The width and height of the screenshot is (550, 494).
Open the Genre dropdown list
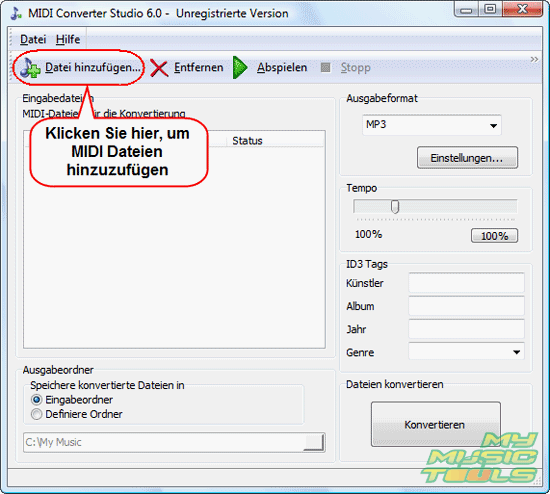pyautogui.click(x=466, y=352)
